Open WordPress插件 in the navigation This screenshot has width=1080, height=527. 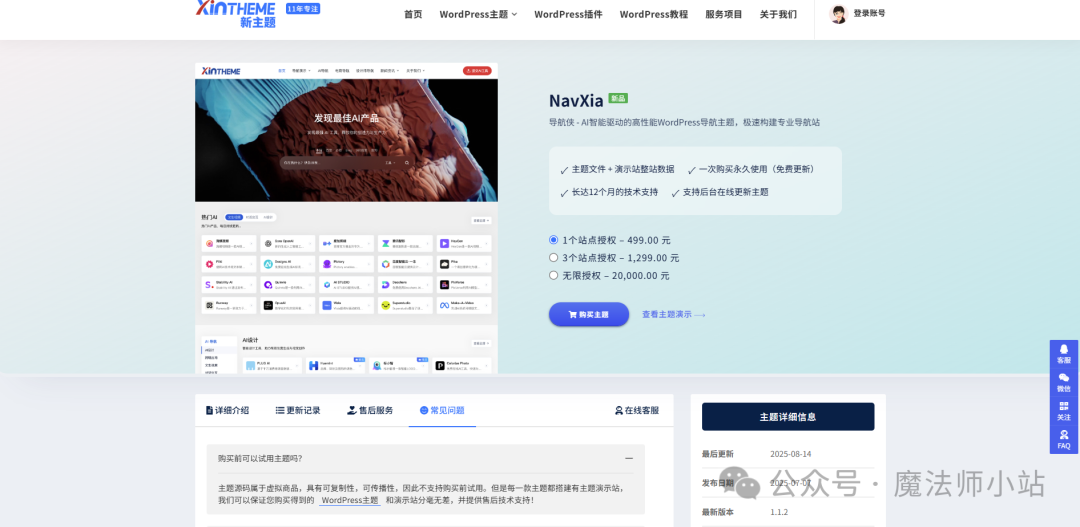[x=568, y=14]
